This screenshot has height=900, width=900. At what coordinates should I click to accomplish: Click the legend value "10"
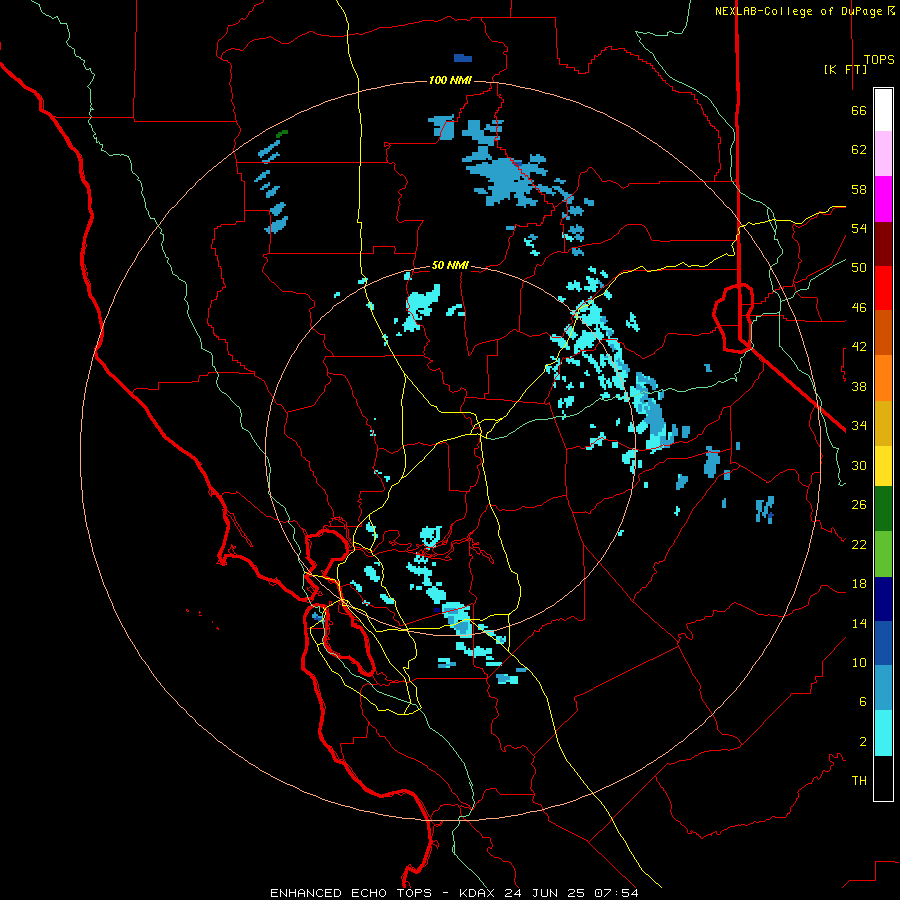tap(859, 663)
